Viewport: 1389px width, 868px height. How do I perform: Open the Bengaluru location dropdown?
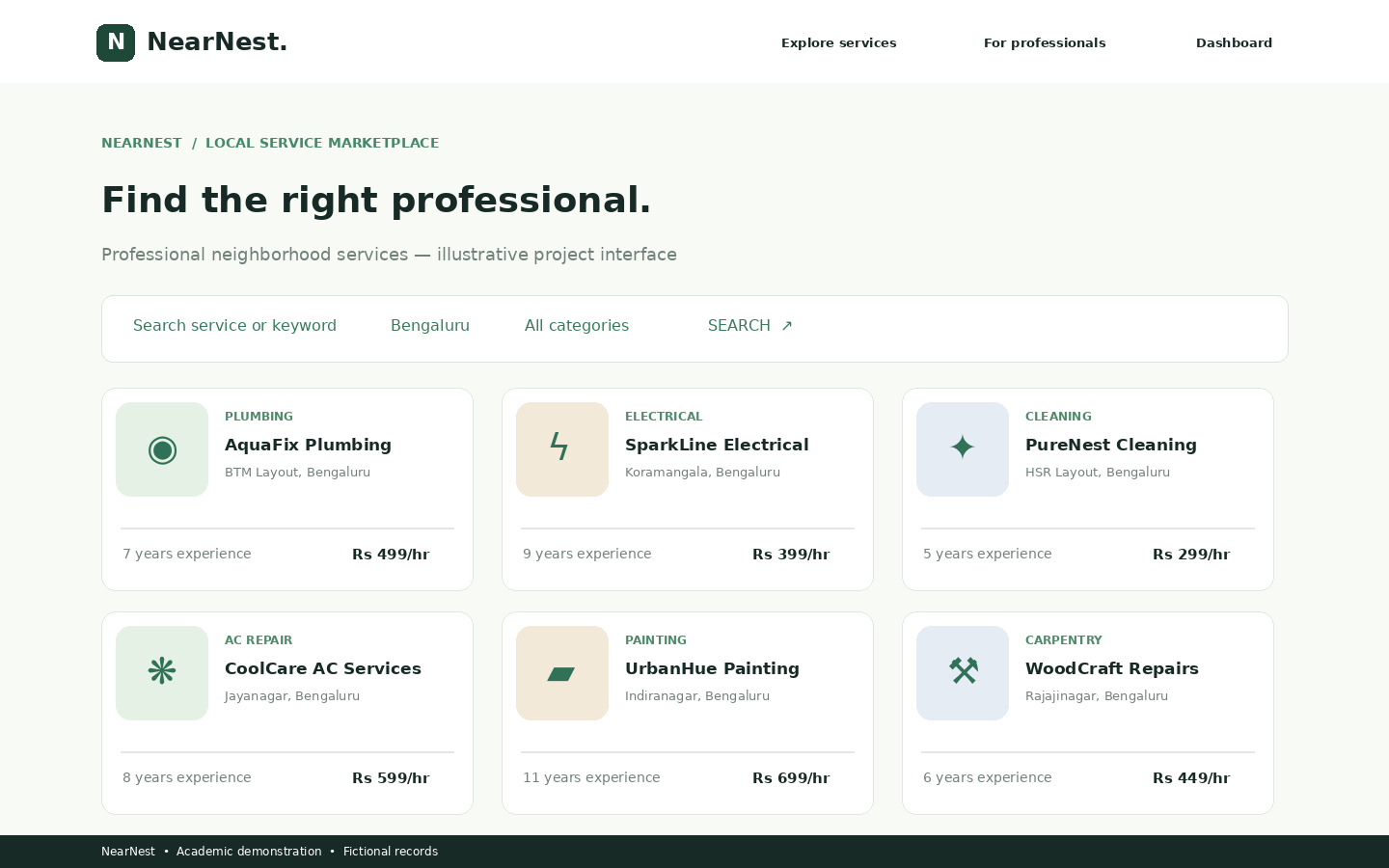430,326
